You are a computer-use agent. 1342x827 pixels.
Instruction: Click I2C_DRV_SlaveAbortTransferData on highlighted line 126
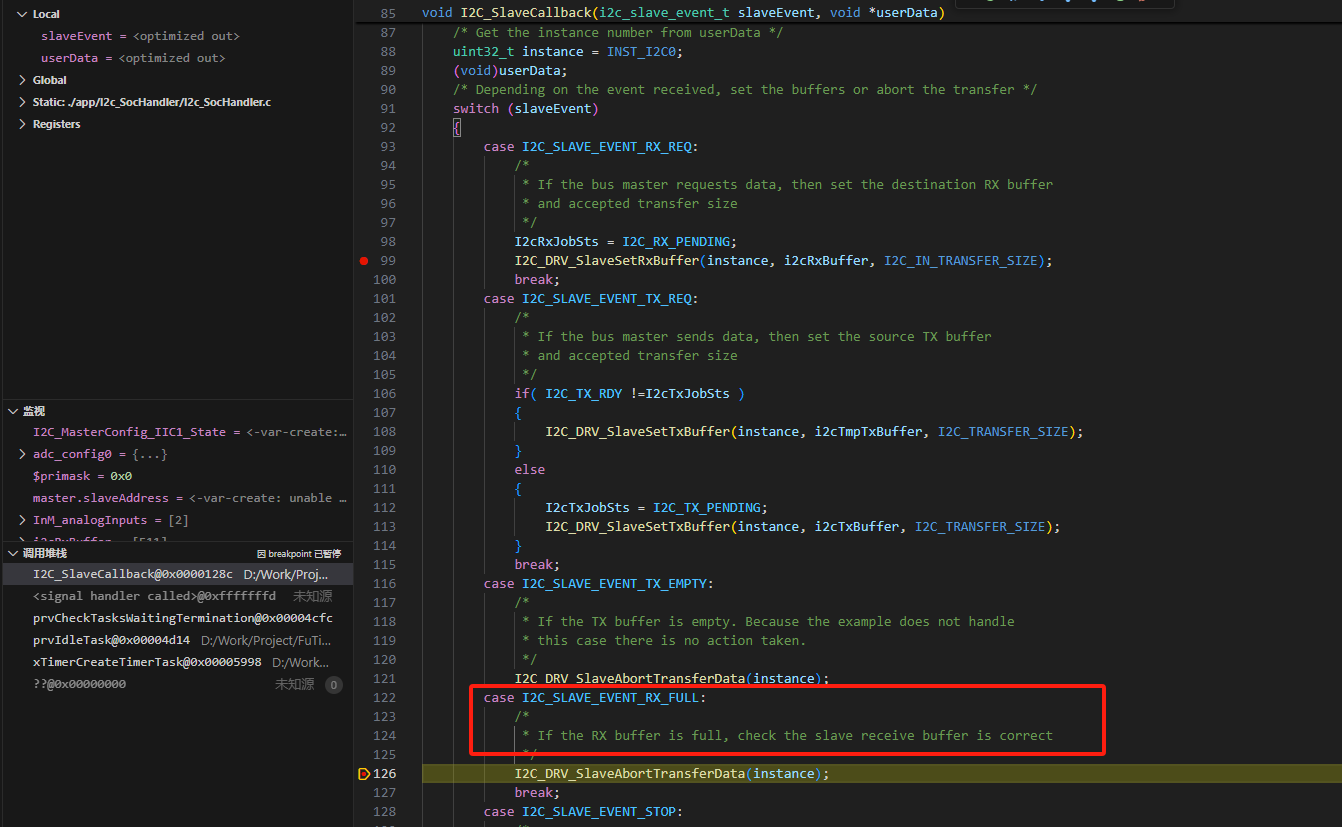[630, 773]
